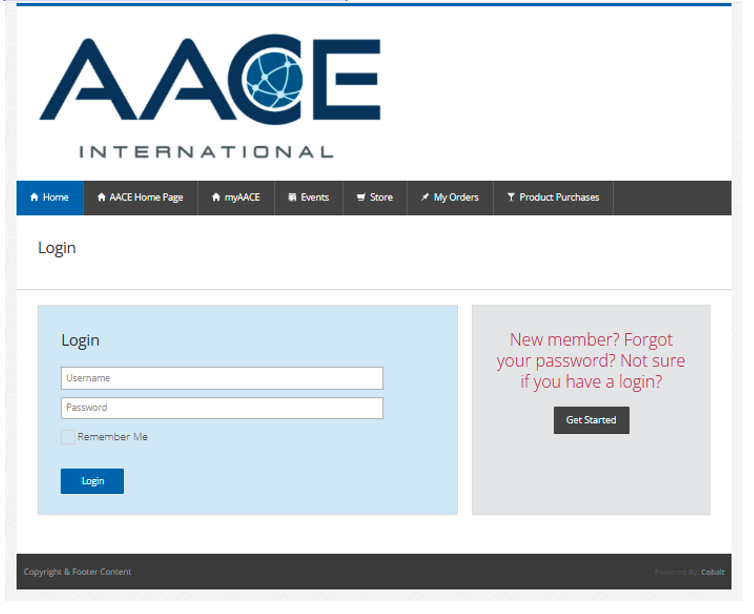Enable the Remember Me checkbox

(68, 438)
